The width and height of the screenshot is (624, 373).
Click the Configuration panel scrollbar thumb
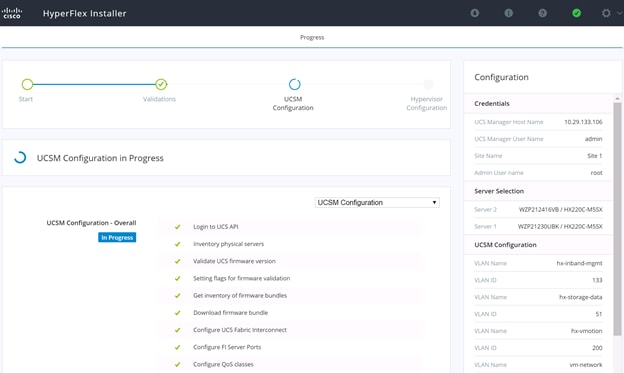[617, 219]
